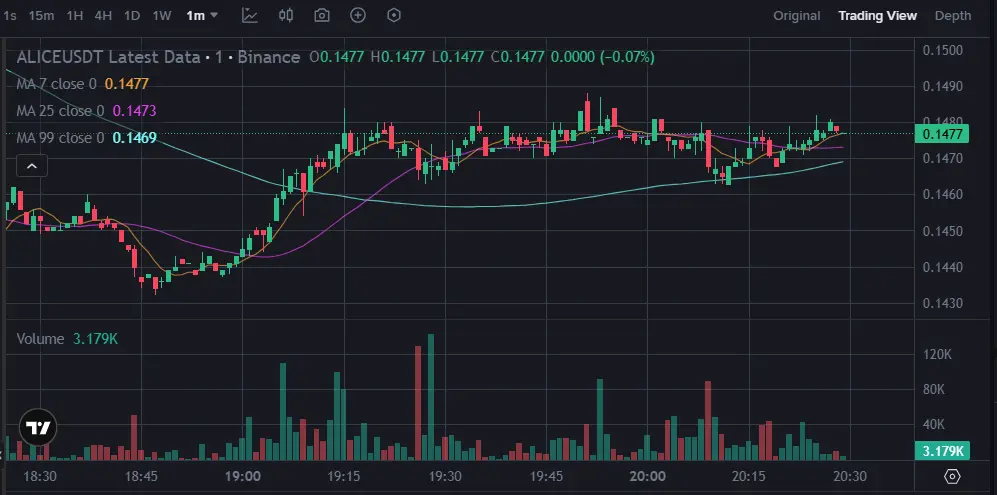Select the MA 99 close indicator legend

[60, 137]
